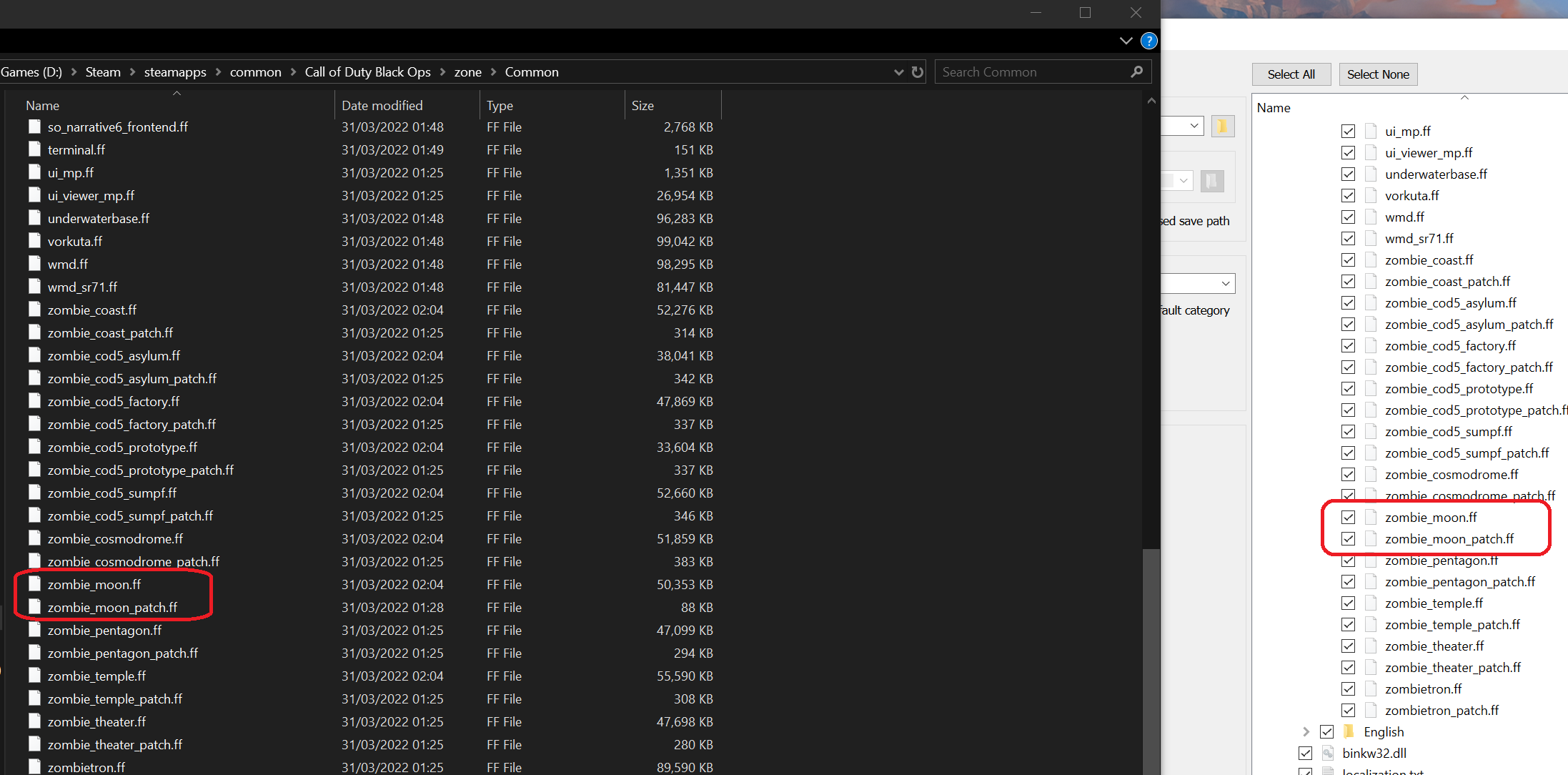The height and width of the screenshot is (775, 1568).
Task: Sort files by Date modified column
Action: [x=407, y=105]
